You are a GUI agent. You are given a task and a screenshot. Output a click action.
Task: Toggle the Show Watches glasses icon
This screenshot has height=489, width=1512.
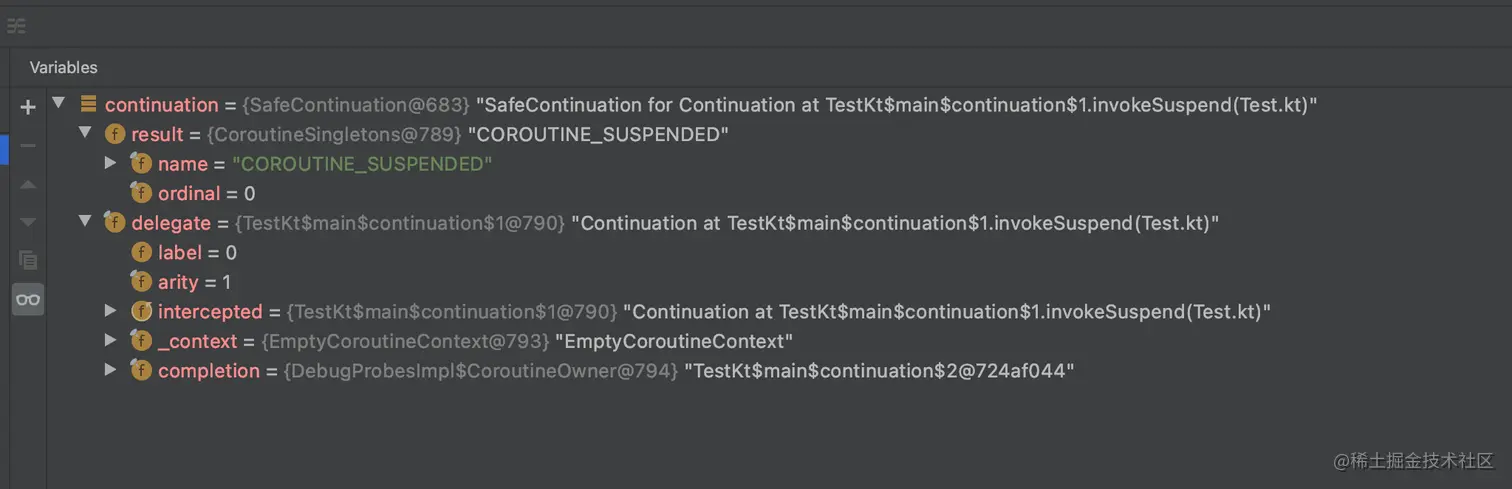28,299
